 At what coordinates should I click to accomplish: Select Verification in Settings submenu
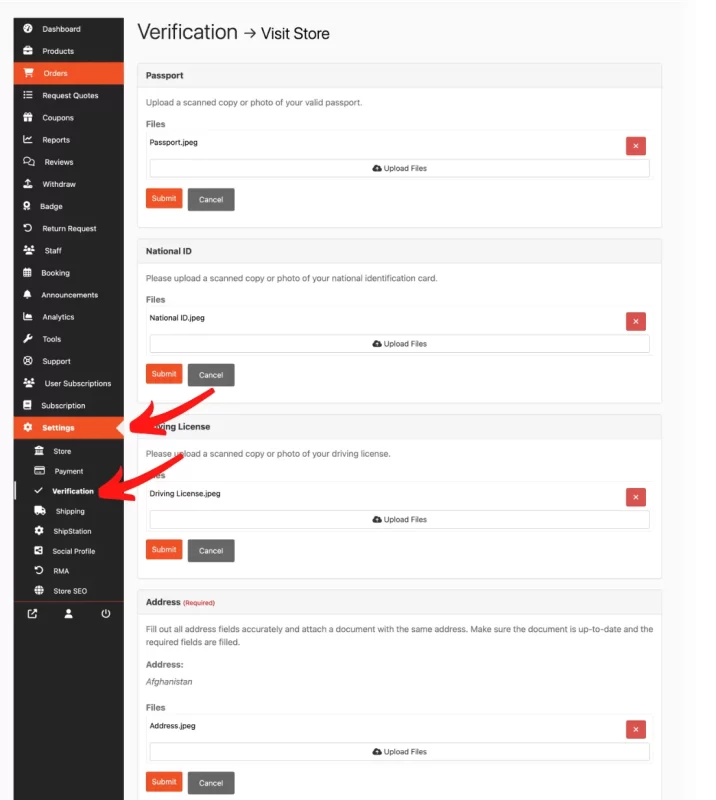[73, 491]
